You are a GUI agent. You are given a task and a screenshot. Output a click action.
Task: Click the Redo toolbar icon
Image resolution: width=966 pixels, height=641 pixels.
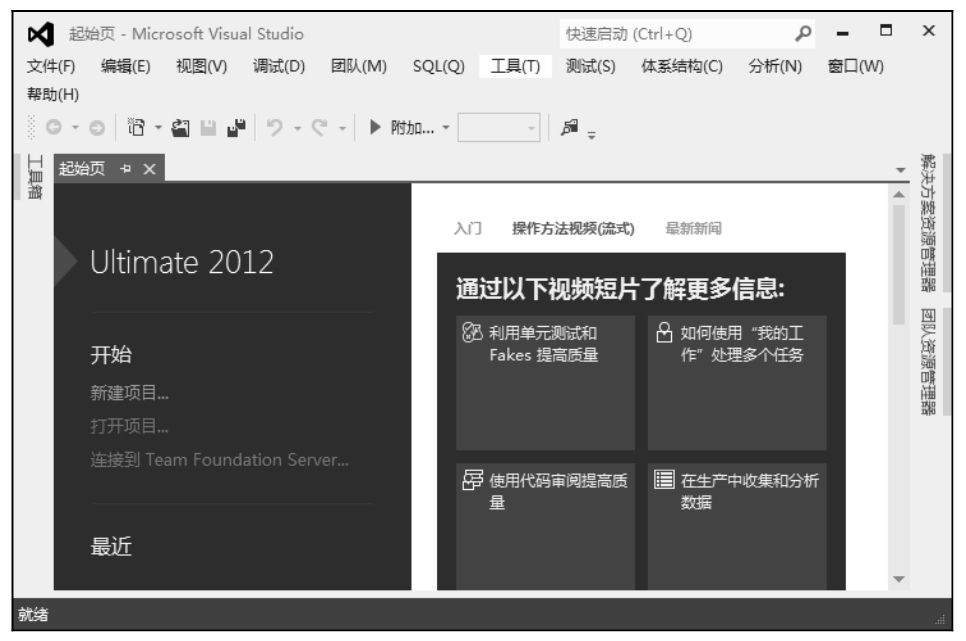pos(319,128)
